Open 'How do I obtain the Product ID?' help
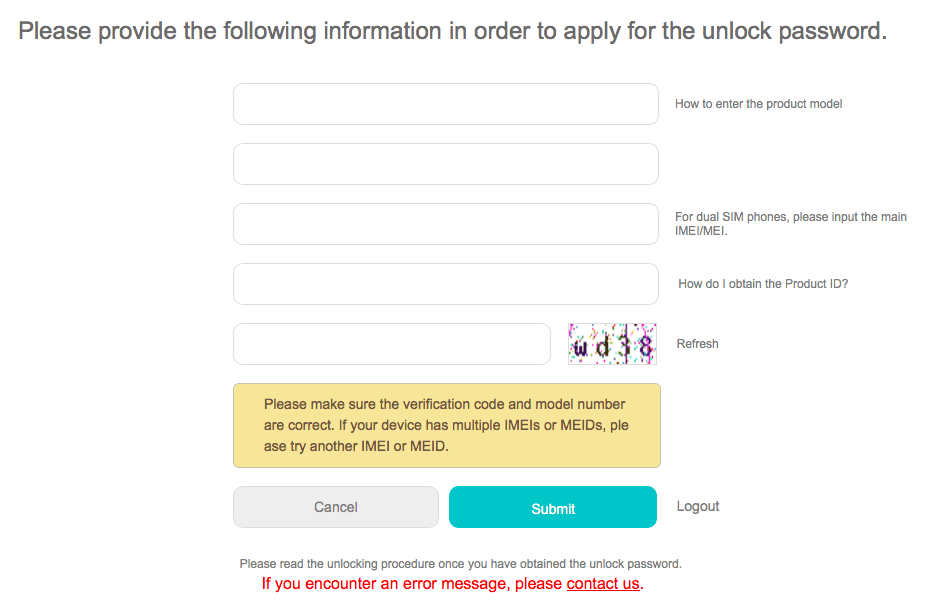The image size is (935, 605). click(x=763, y=284)
